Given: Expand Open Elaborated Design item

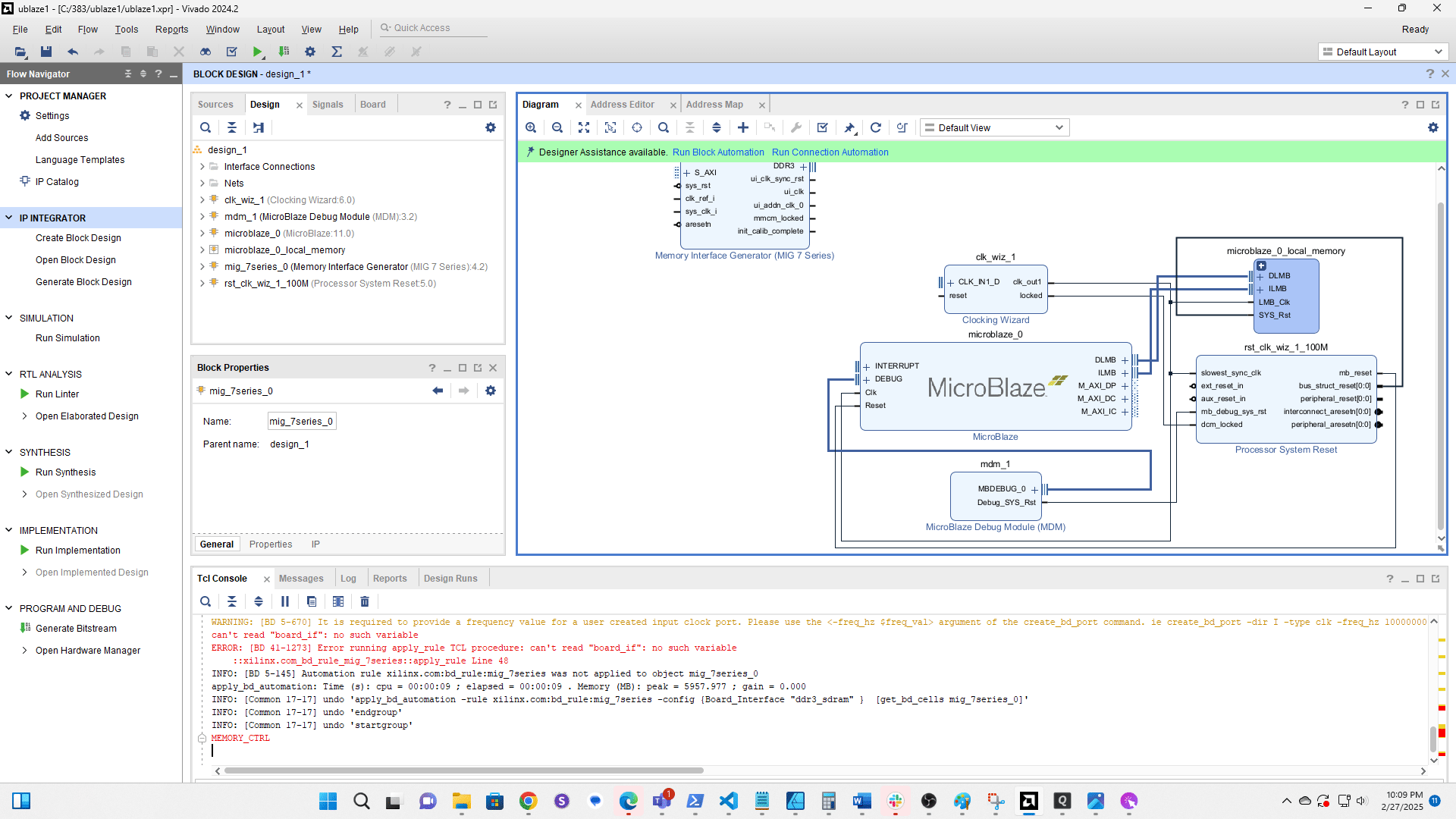Looking at the screenshot, I should click(x=24, y=416).
